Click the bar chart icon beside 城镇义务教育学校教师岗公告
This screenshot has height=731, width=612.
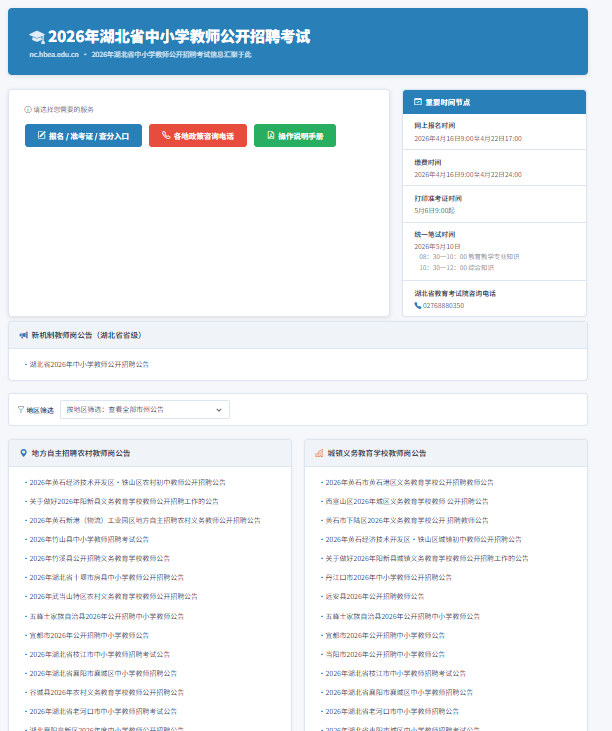[319, 453]
